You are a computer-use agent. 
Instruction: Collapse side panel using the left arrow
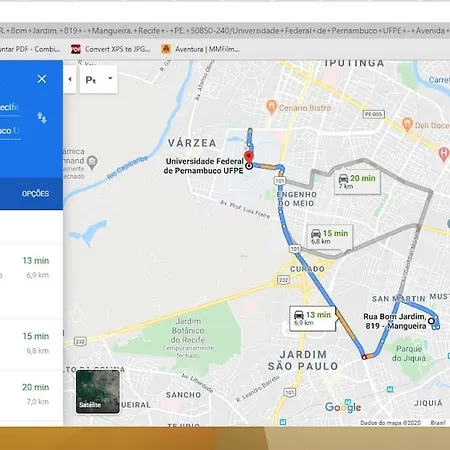click(70, 79)
